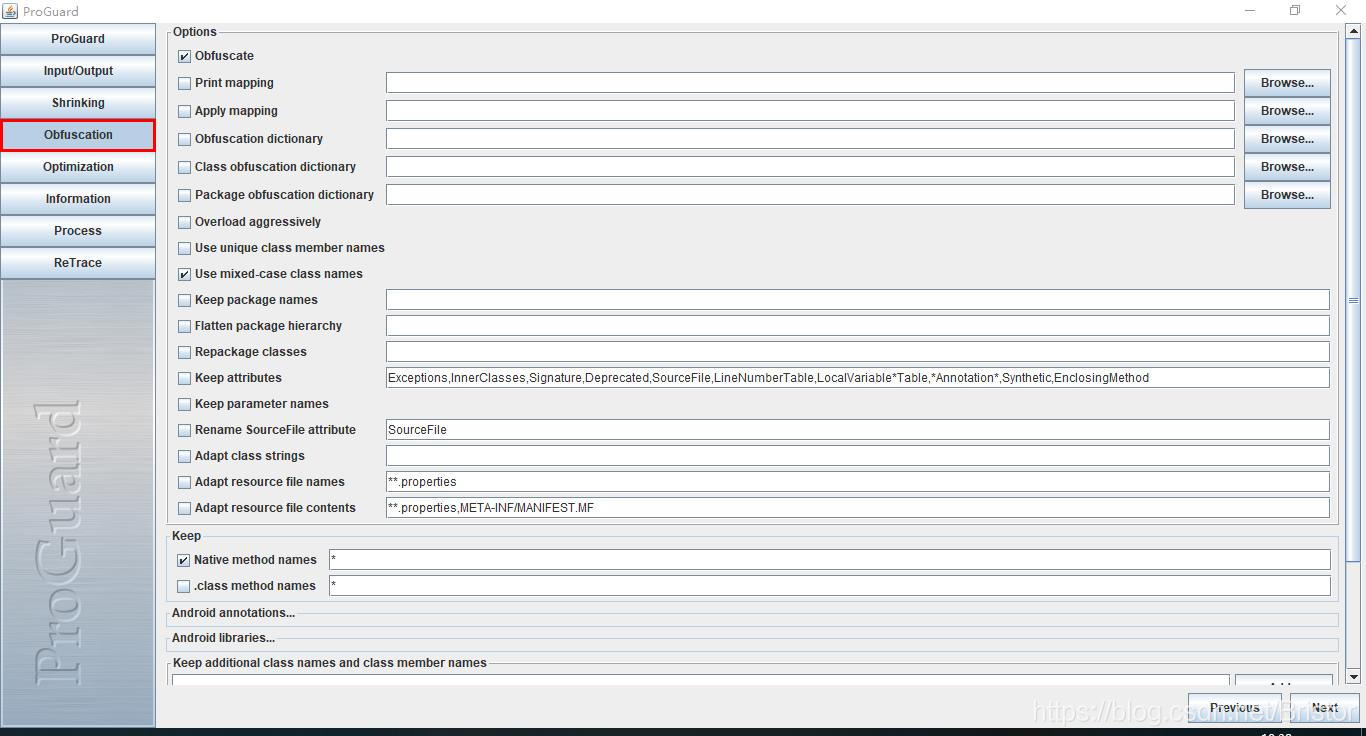1366x736 pixels.
Task: Expand the Android libraries section
Action: [x=223, y=638]
